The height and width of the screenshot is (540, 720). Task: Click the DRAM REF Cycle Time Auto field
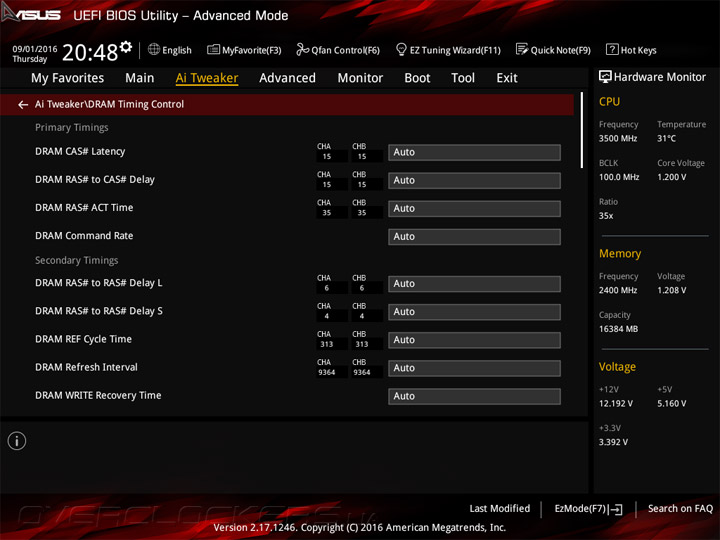pos(474,340)
